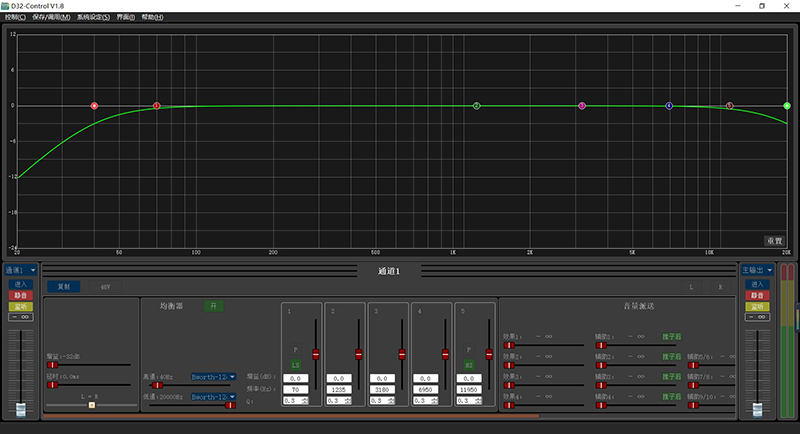Toggle the equalizer 开 on/off switch

(x=212, y=305)
